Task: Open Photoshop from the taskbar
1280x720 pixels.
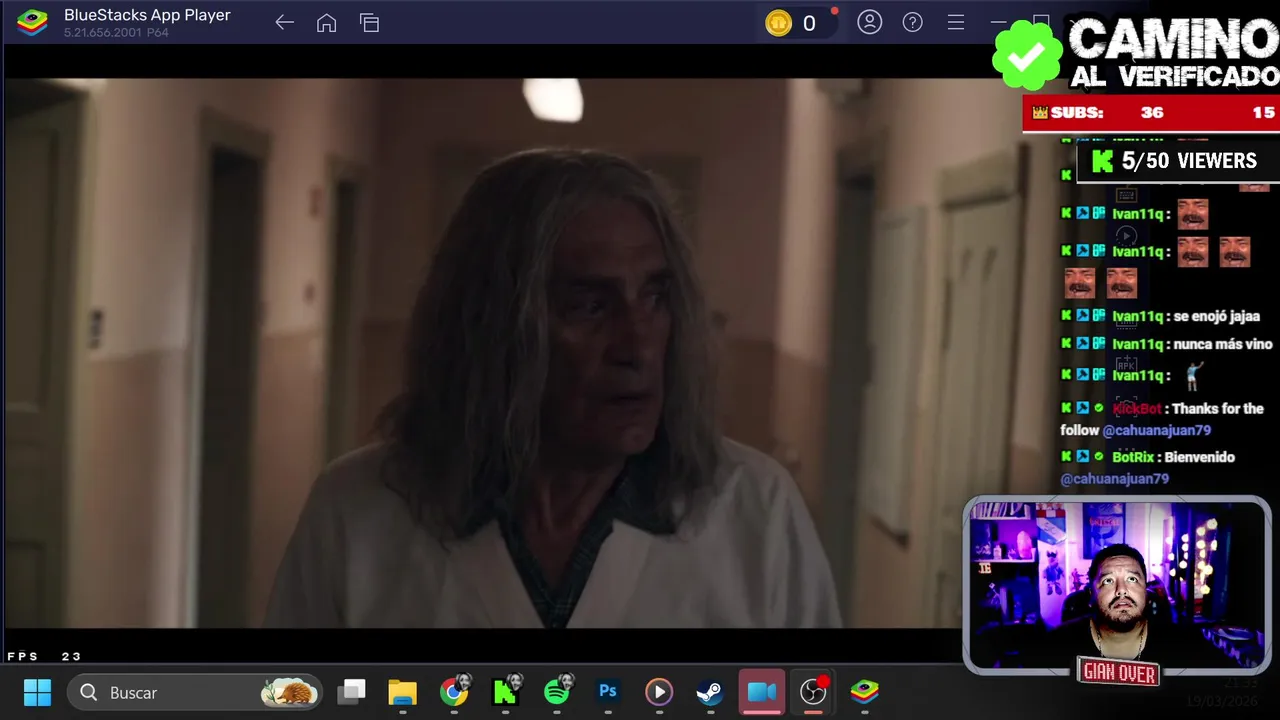Action: pyautogui.click(x=608, y=692)
